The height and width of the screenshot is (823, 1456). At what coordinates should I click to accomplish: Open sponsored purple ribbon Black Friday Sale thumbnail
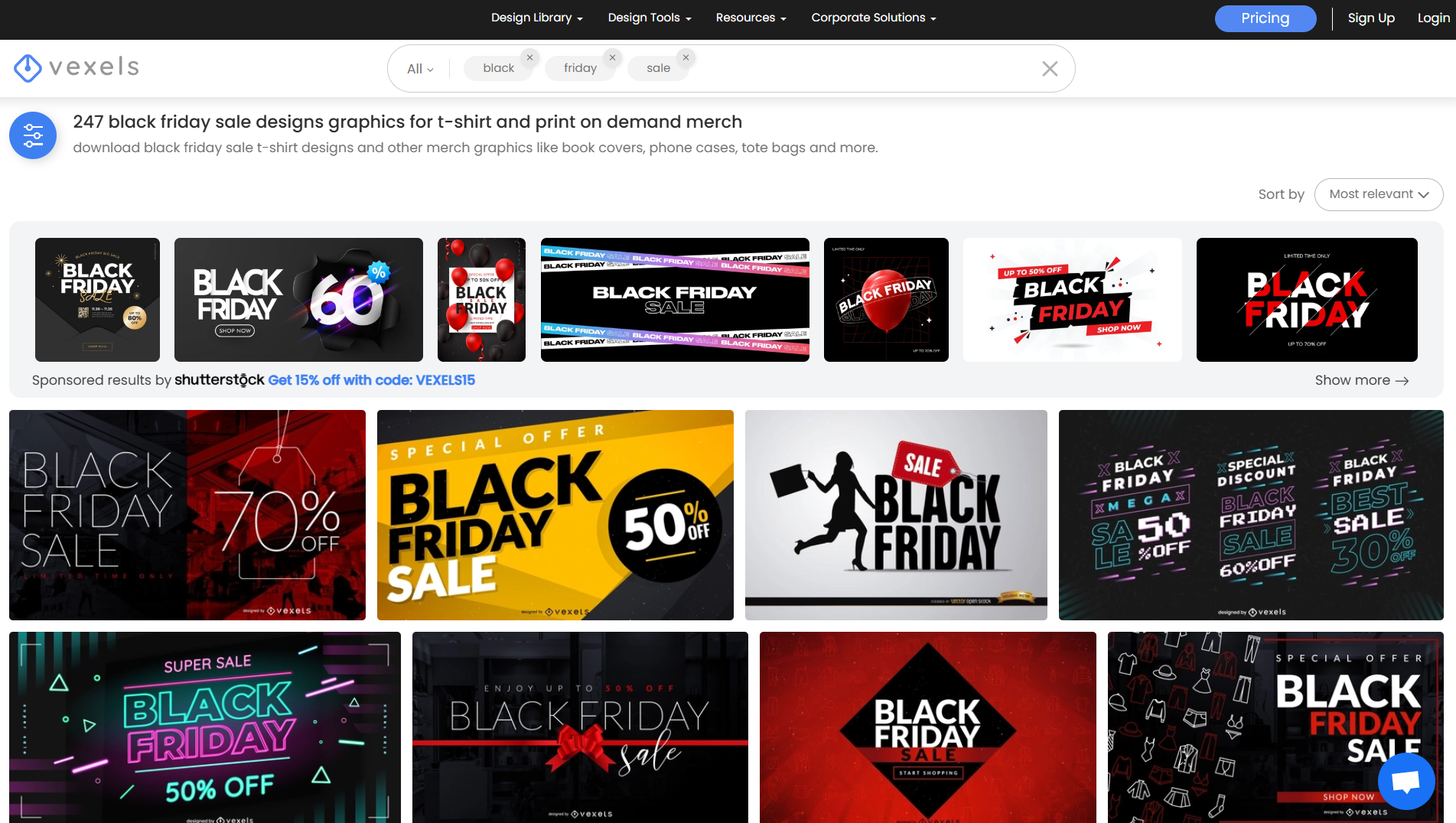675,300
